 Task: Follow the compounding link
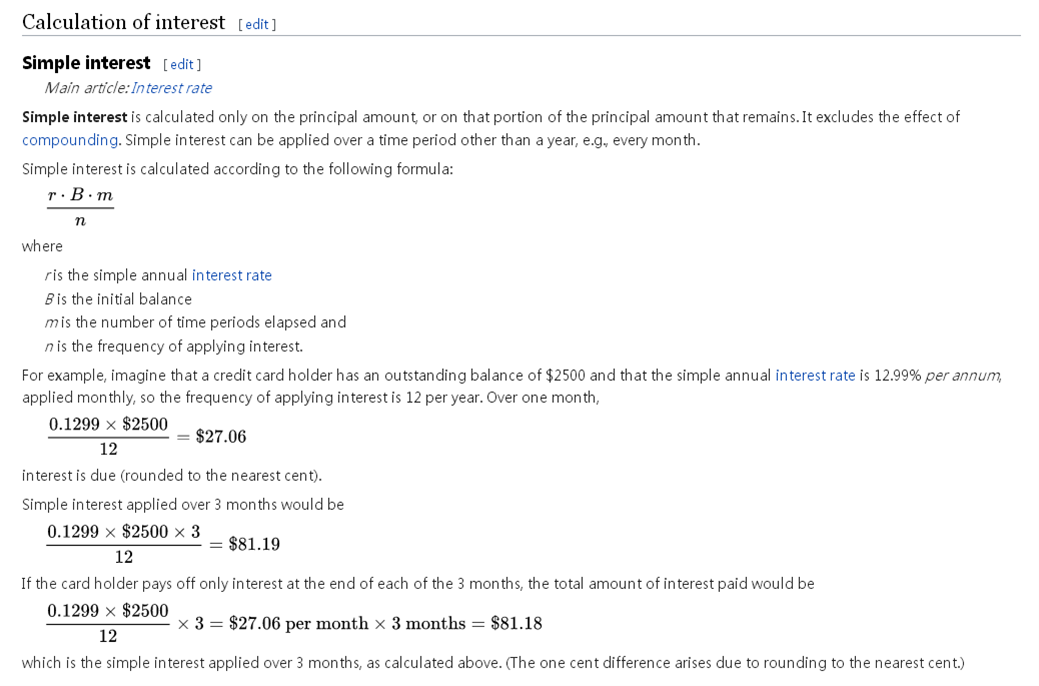coord(70,140)
